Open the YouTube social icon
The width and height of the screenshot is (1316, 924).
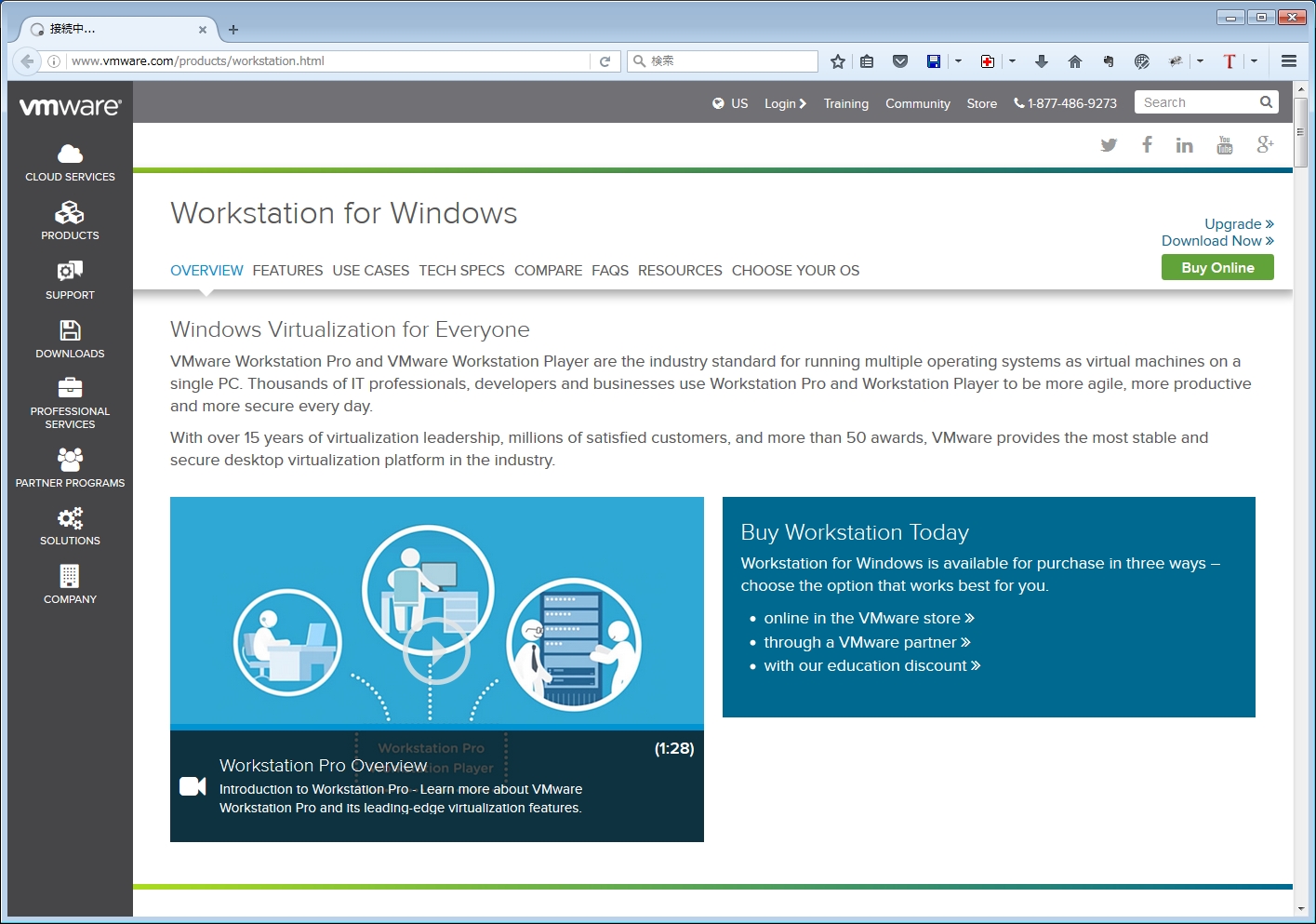point(1225,145)
